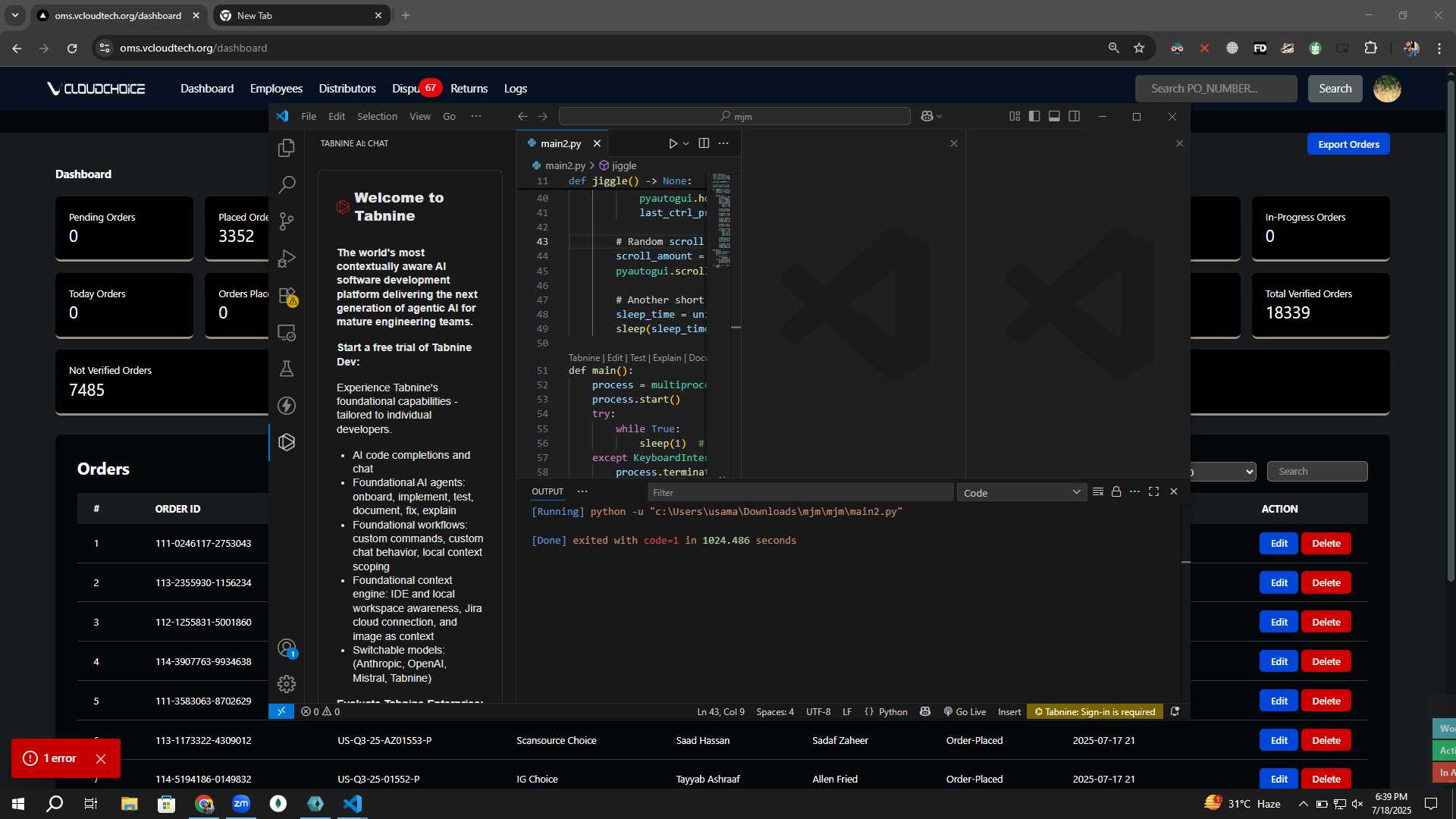Viewport: 1456px width, 819px height.
Task: Split the main2.py editor to the right
Action: (x=704, y=143)
